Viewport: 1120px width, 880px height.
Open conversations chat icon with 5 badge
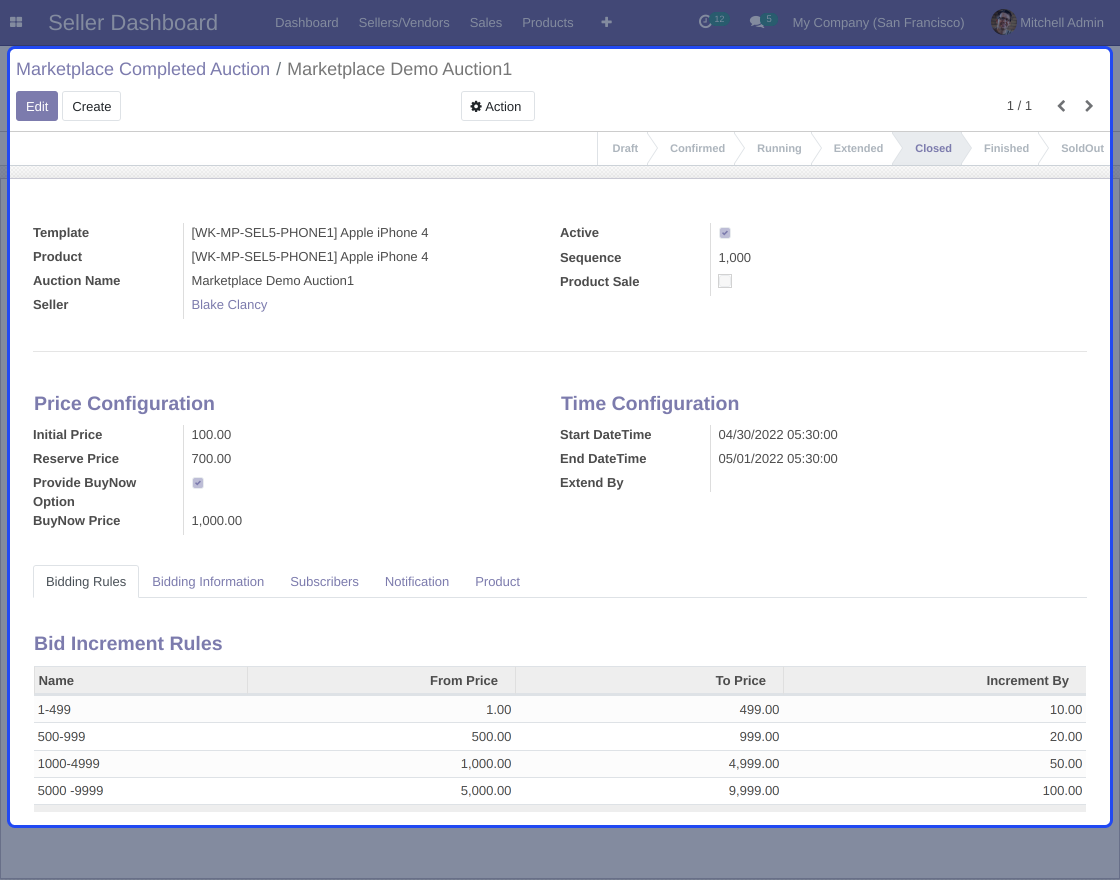pyautogui.click(x=762, y=21)
